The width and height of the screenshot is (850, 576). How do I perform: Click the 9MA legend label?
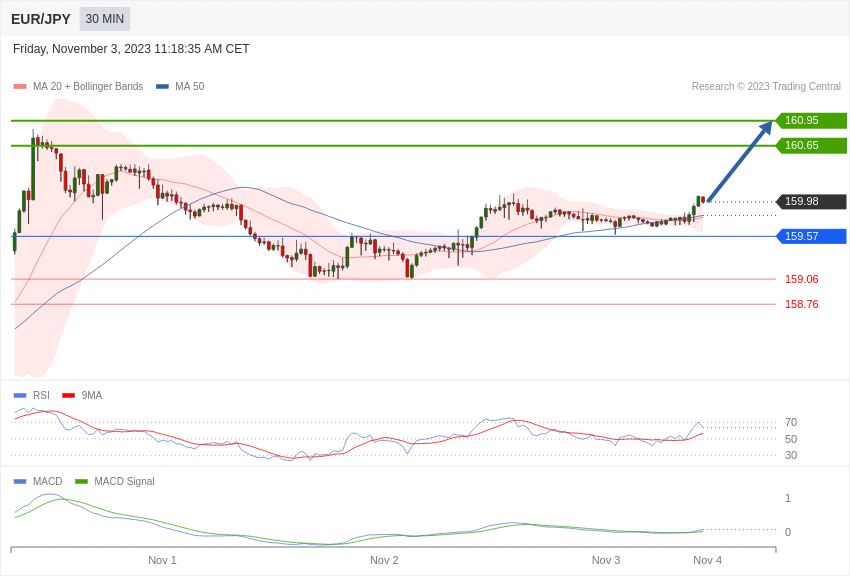[92, 395]
